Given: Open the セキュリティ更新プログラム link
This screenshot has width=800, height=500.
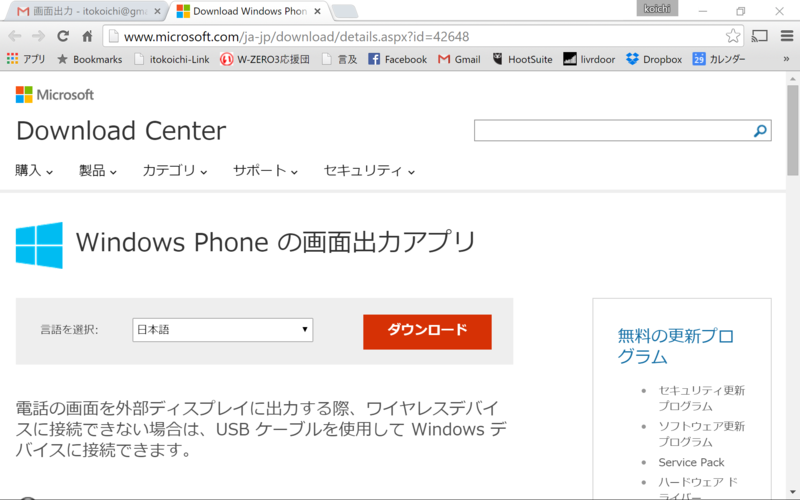Looking at the screenshot, I should (702, 398).
